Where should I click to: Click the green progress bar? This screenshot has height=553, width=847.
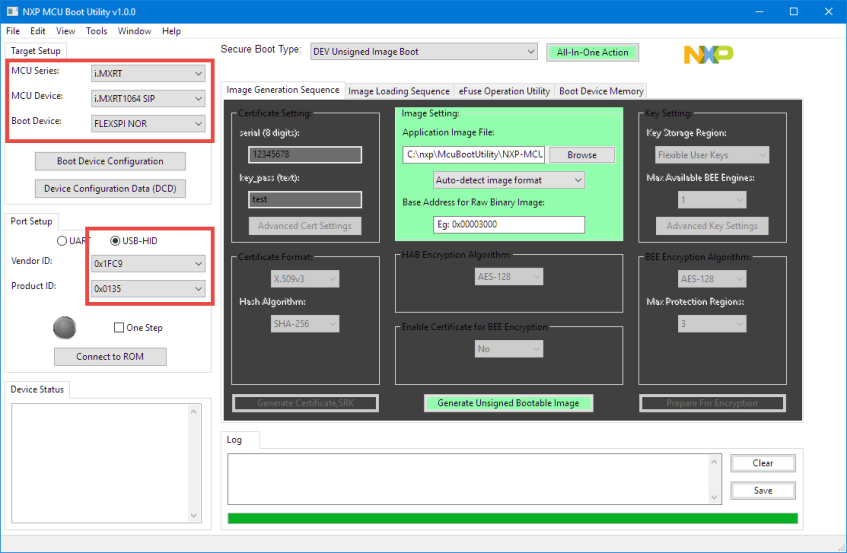pos(513,518)
